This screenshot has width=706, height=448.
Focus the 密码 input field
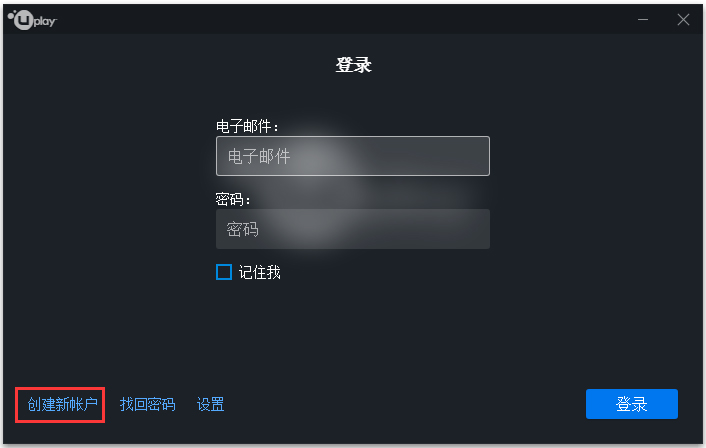click(353, 229)
